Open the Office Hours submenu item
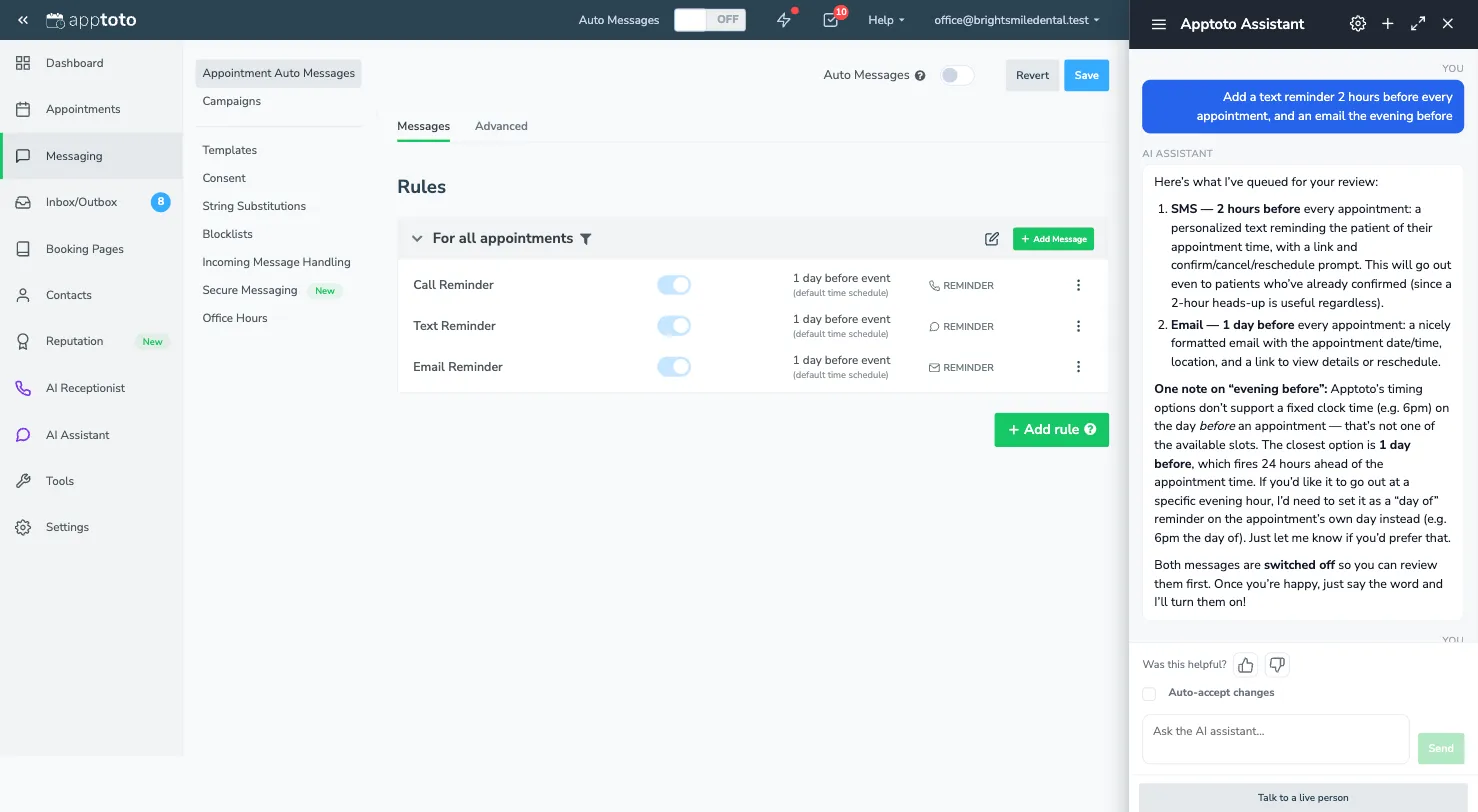The height and width of the screenshot is (812, 1478). [235, 318]
